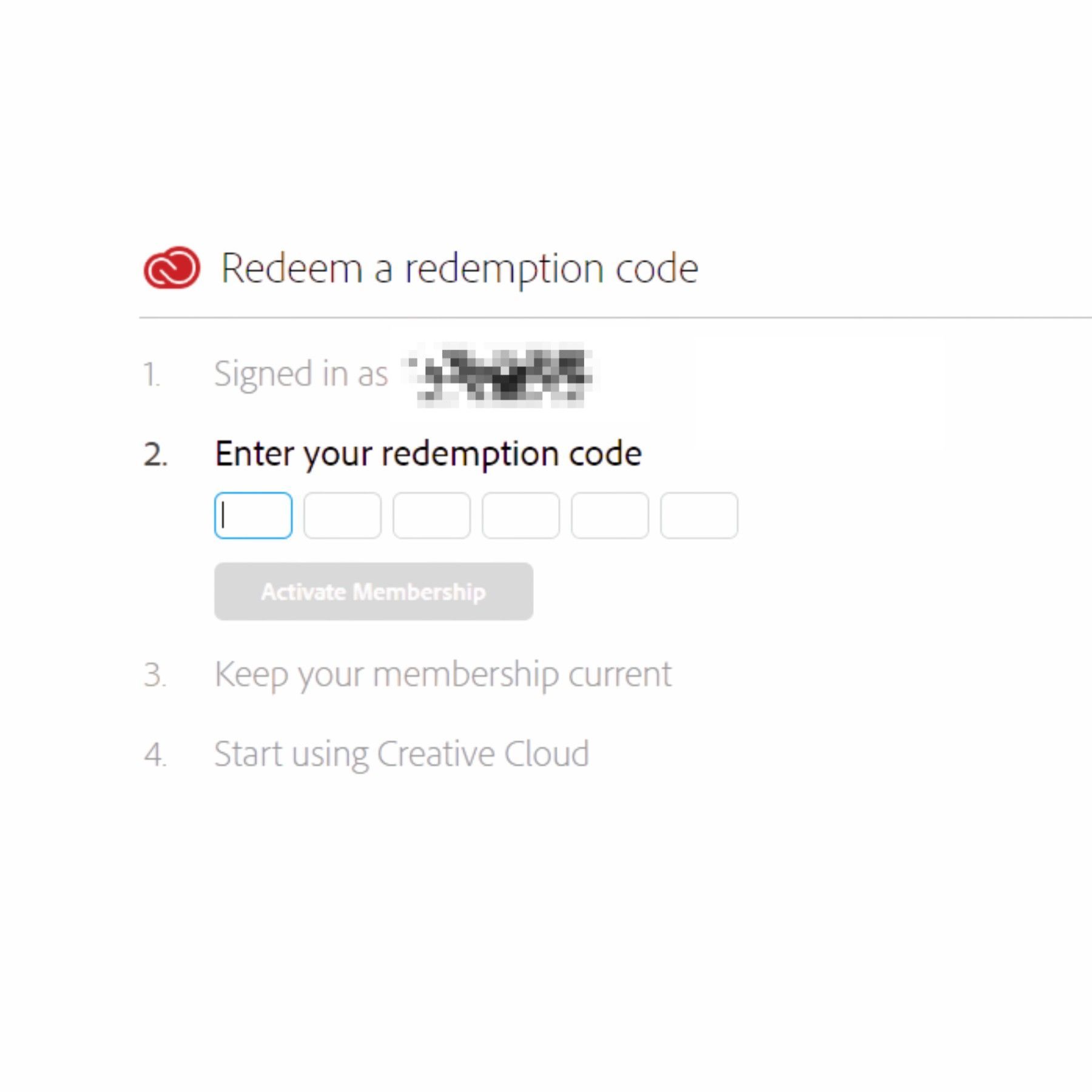Click the 'Enter your redemption code' heading
The height and width of the screenshot is (1092, 1092).
[428, 454]
